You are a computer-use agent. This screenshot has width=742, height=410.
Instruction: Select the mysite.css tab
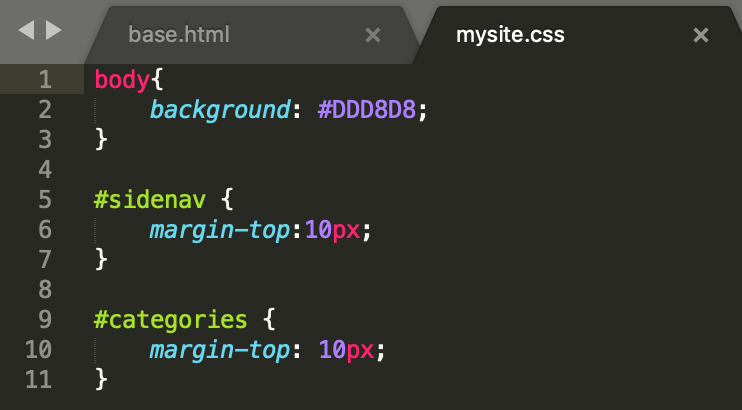510,35
